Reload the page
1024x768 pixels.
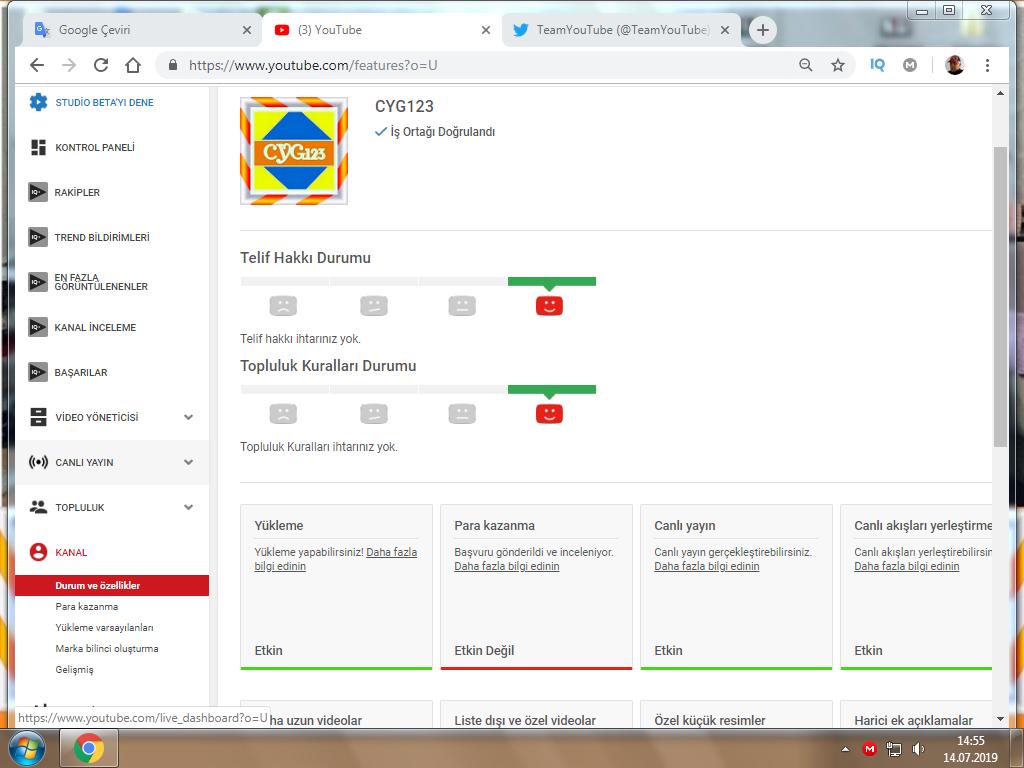coord(101,65)
